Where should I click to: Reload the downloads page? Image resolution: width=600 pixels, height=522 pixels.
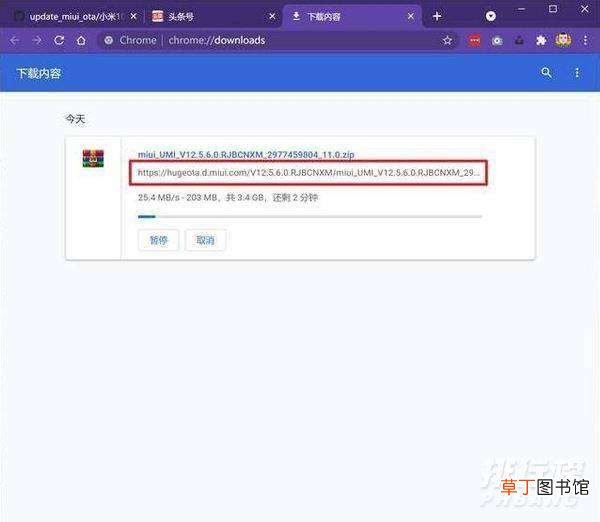(59, 40)
